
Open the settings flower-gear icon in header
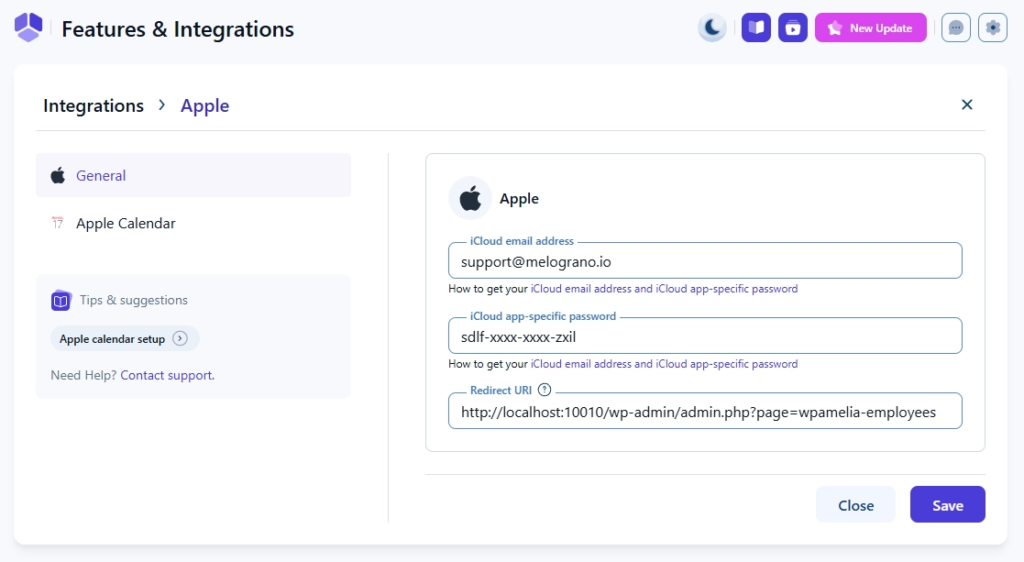tap(992, 28)
